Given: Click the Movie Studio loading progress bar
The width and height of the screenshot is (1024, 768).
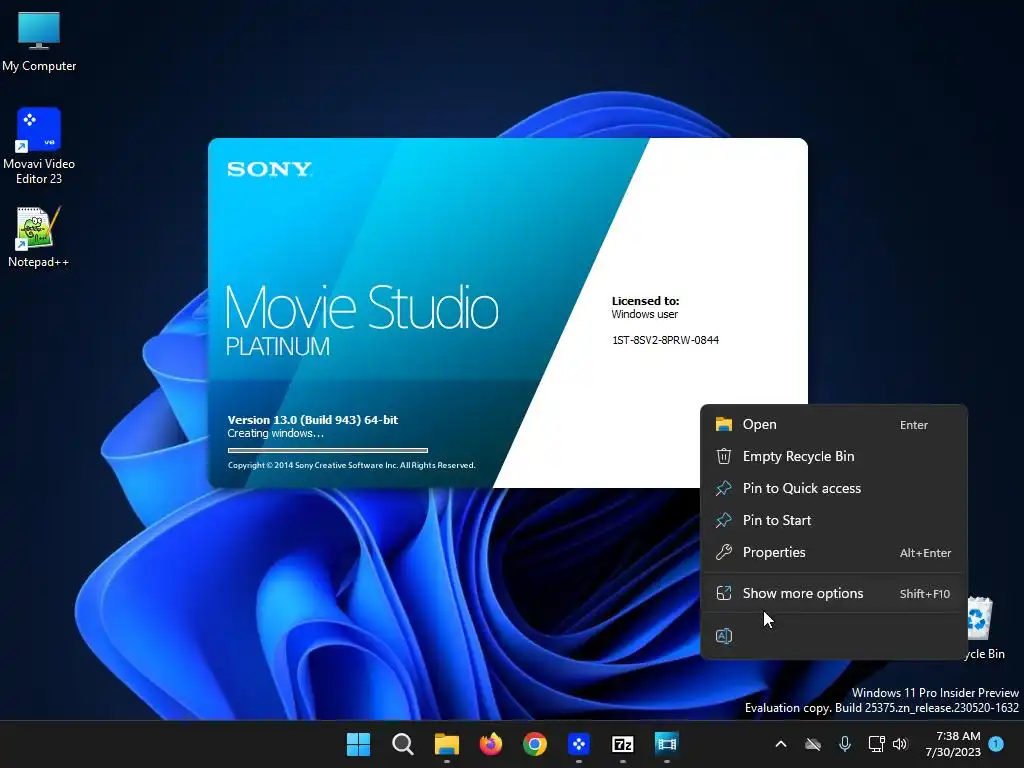Looking at the screenshot, I should click(x=328, y=450).
